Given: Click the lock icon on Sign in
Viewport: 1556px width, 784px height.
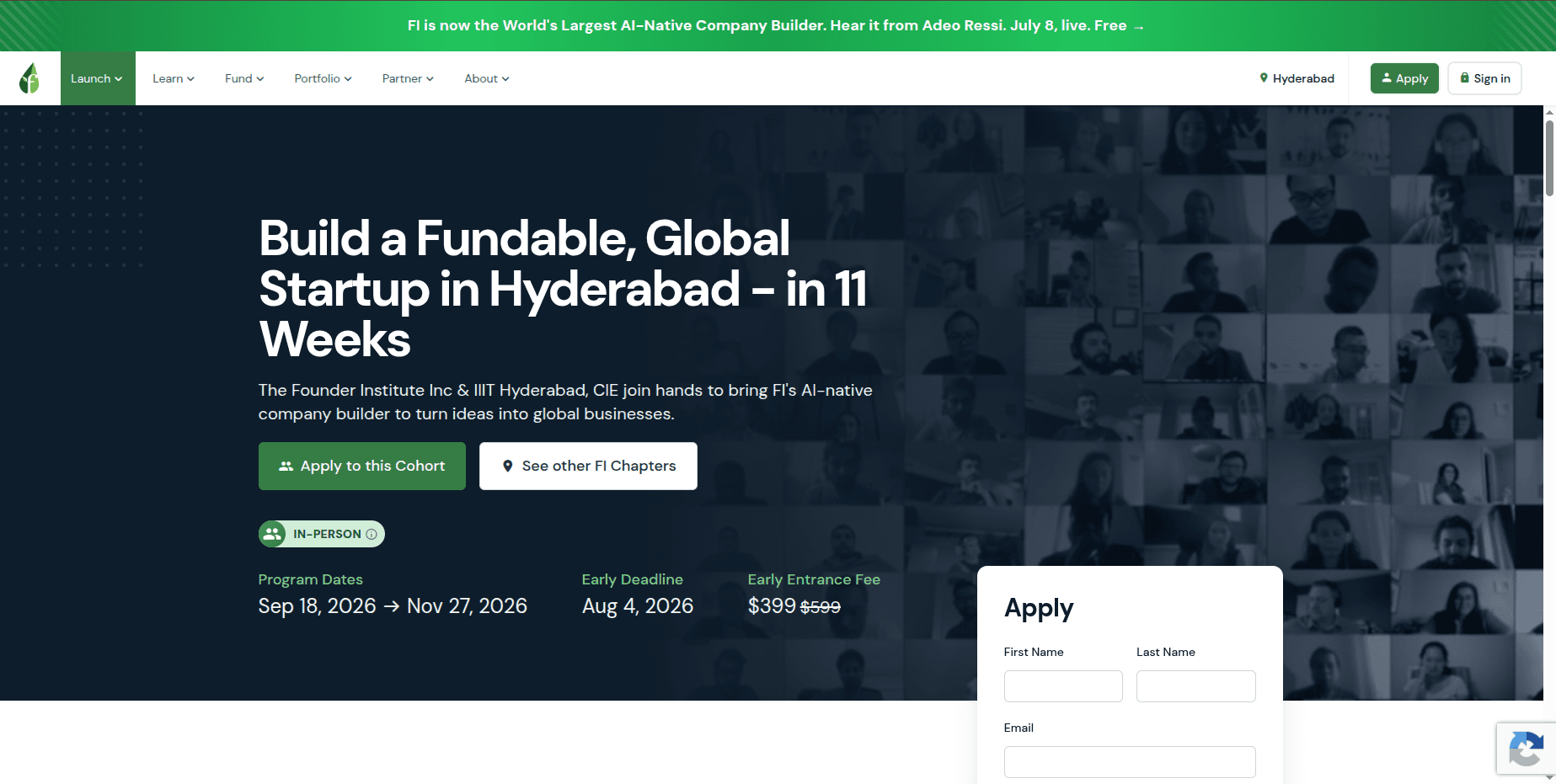Looking at the screenshot, I should 1464,77.
